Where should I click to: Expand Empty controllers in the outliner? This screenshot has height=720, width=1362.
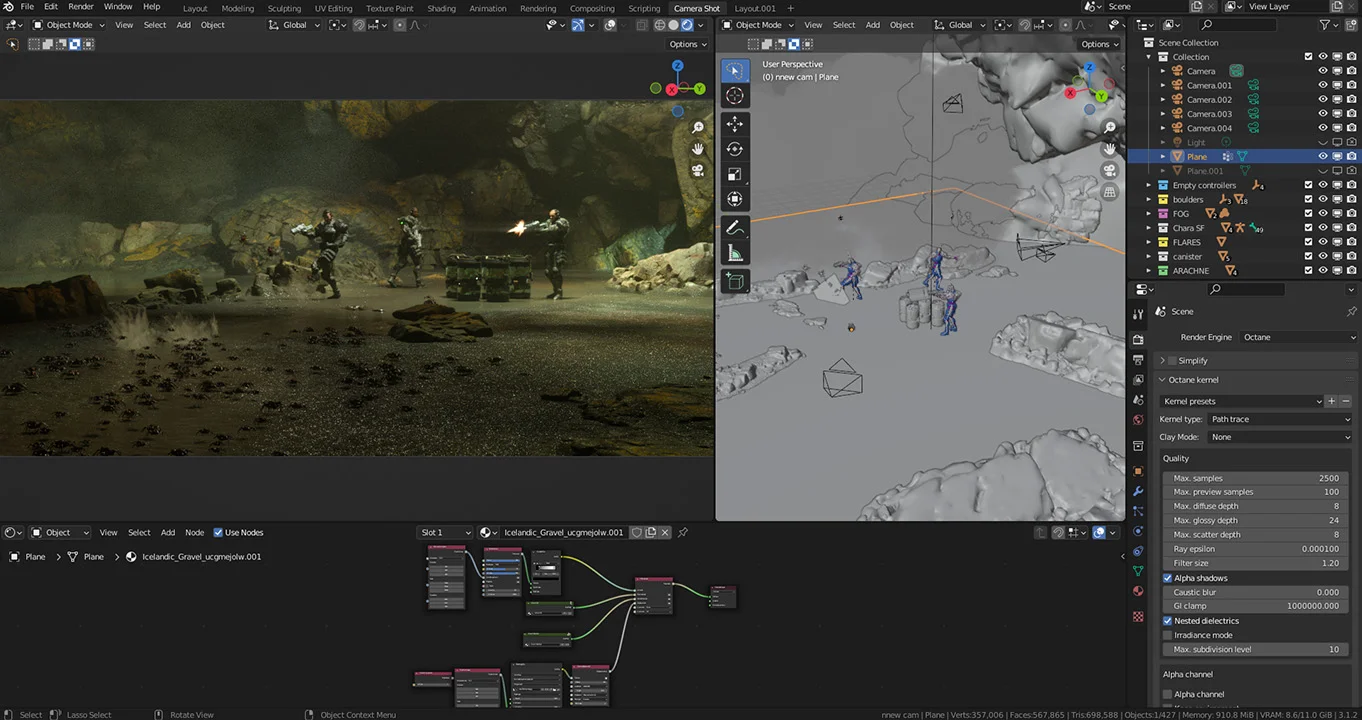1148,185
